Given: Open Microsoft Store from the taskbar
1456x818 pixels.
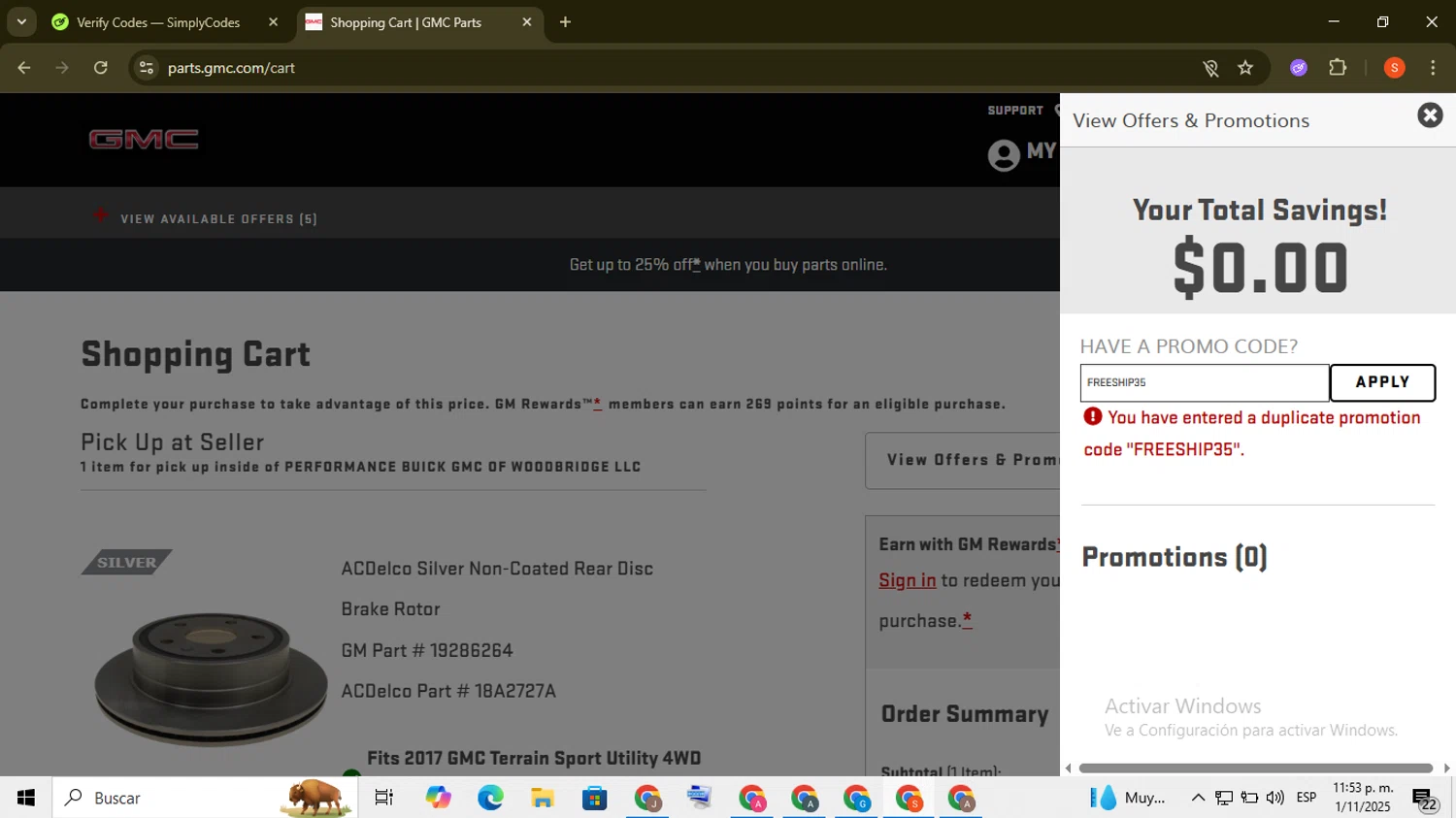Looking at the screenshot, I should (x=595, y=798).
